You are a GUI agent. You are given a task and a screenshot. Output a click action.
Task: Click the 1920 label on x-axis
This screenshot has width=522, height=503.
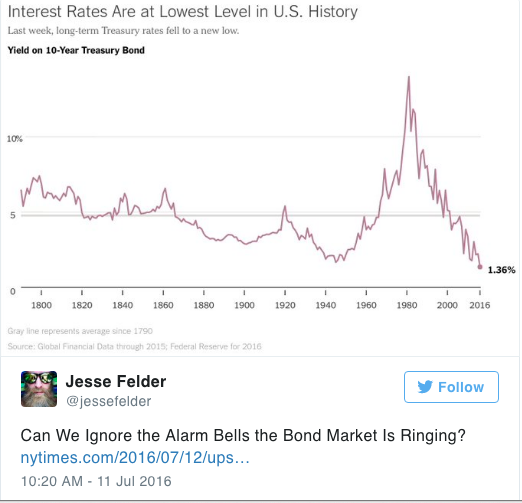[285, 305]
